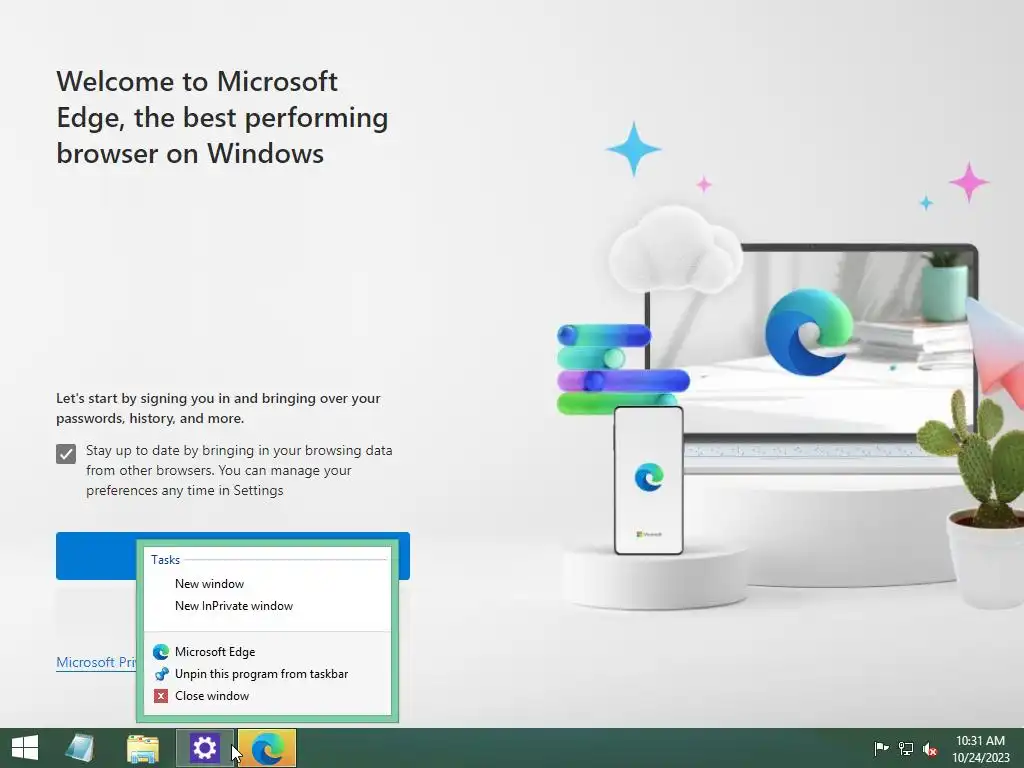The width and height of the screenshot is (1024, 768).
Task: Open the Microsoft Privacy link
Action: pos(97,662)
